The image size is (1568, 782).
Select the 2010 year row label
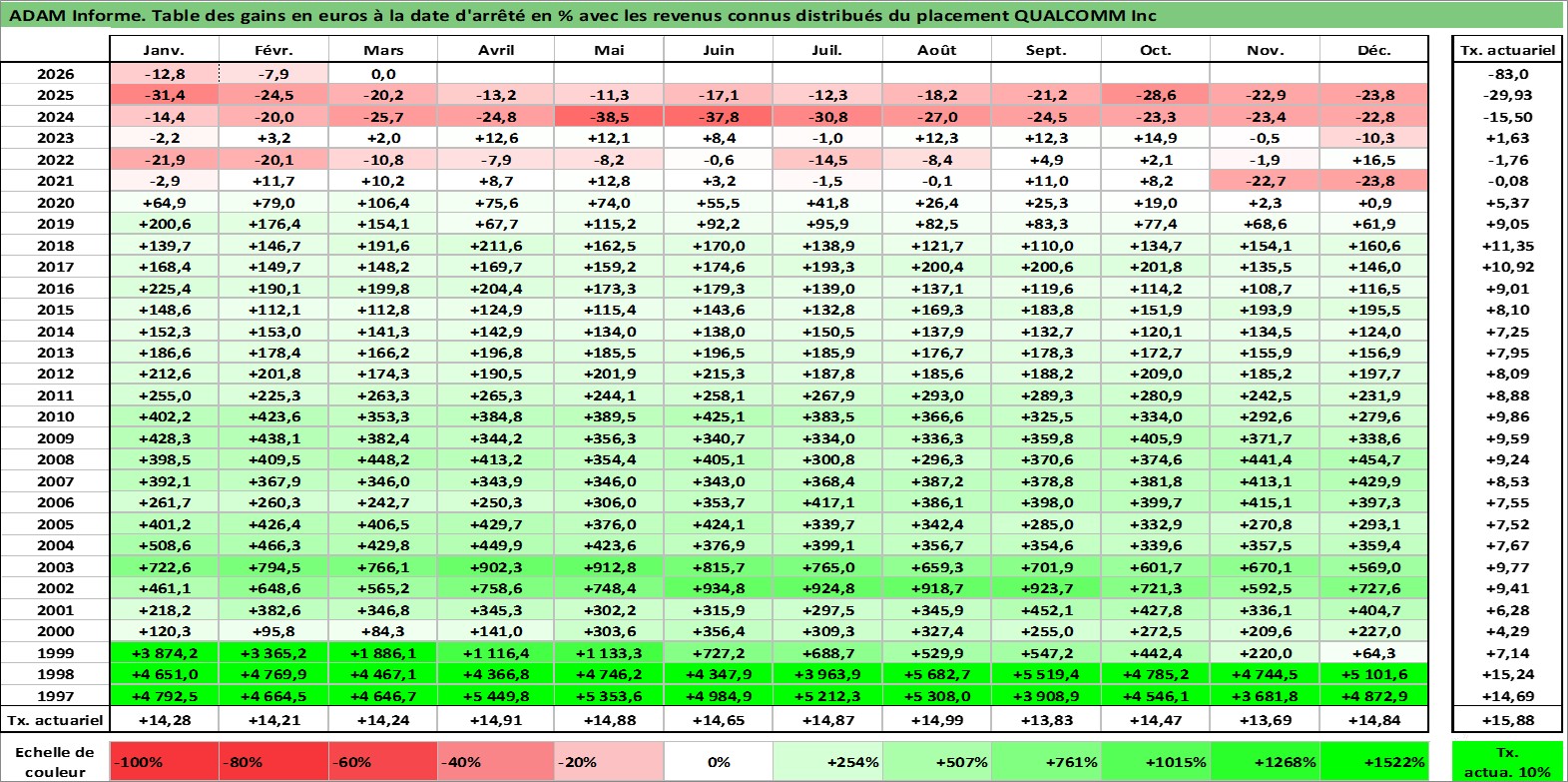[55, 416]
